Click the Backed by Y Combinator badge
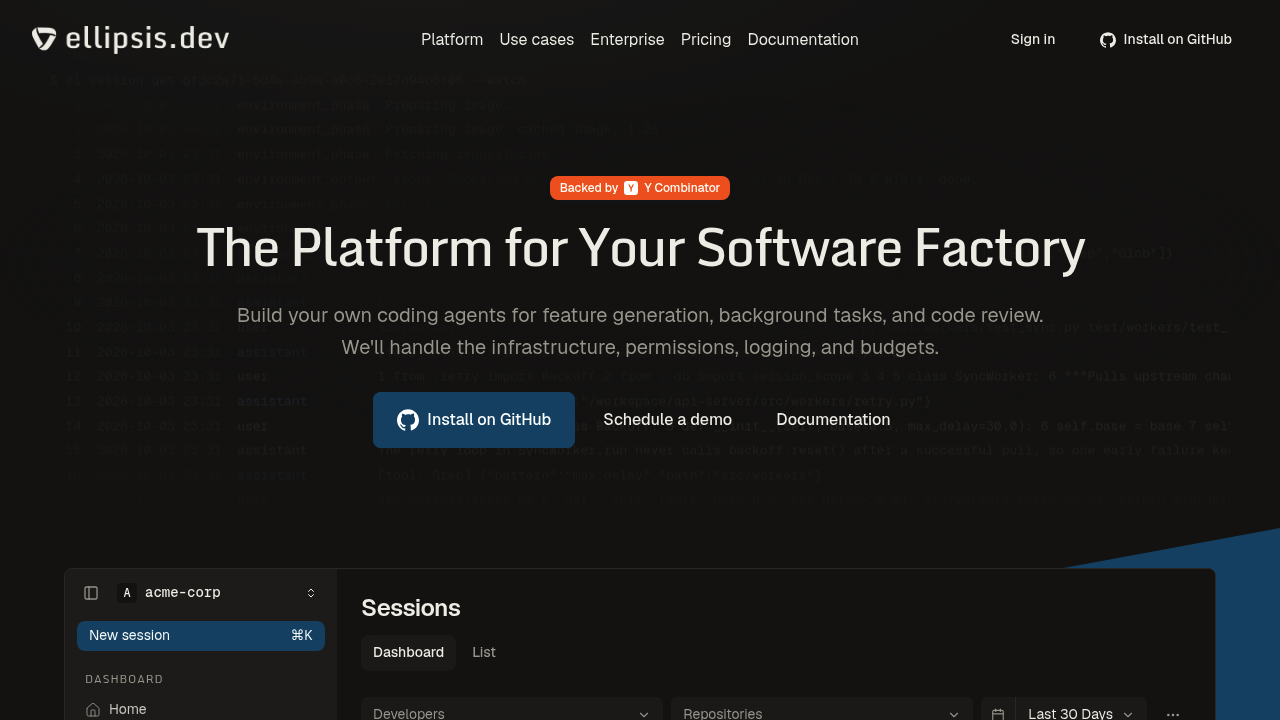1280x720 pixels. [x=640, y=188]
